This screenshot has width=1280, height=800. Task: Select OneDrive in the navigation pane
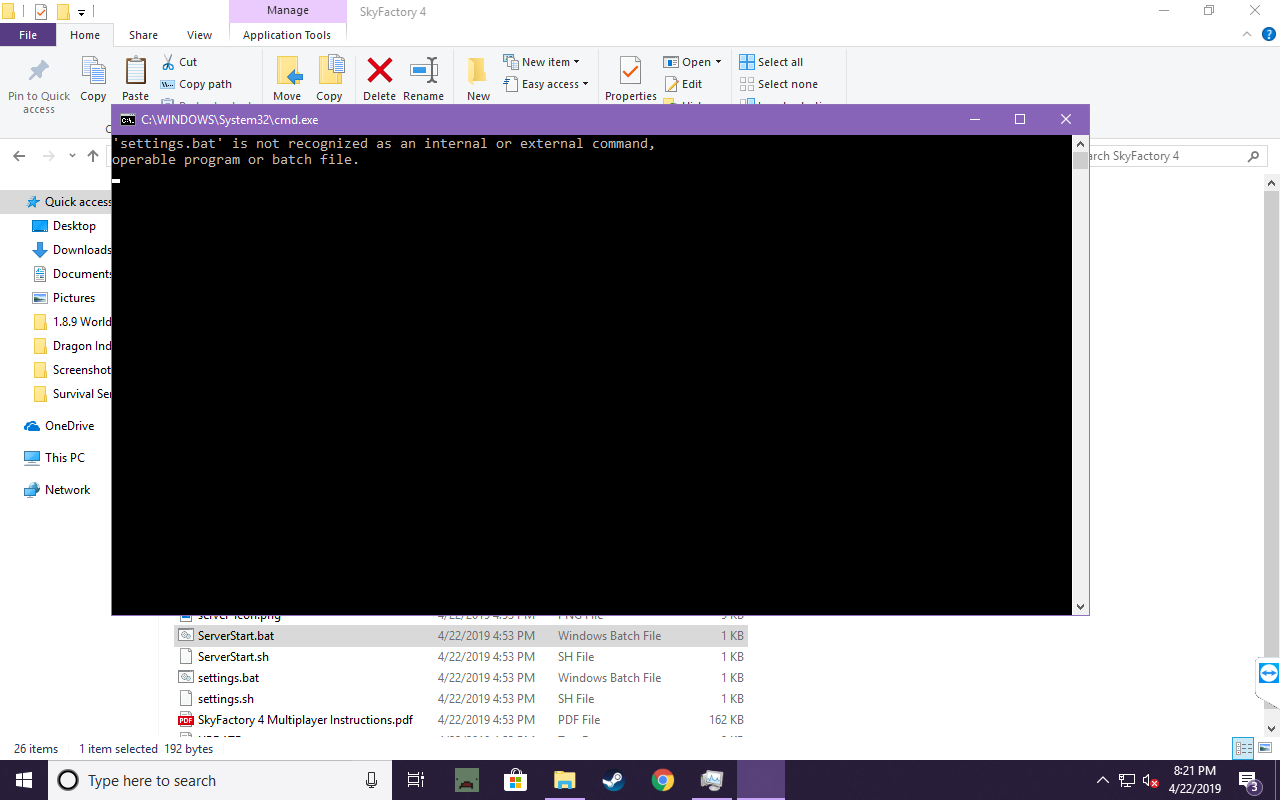(69, 426)
